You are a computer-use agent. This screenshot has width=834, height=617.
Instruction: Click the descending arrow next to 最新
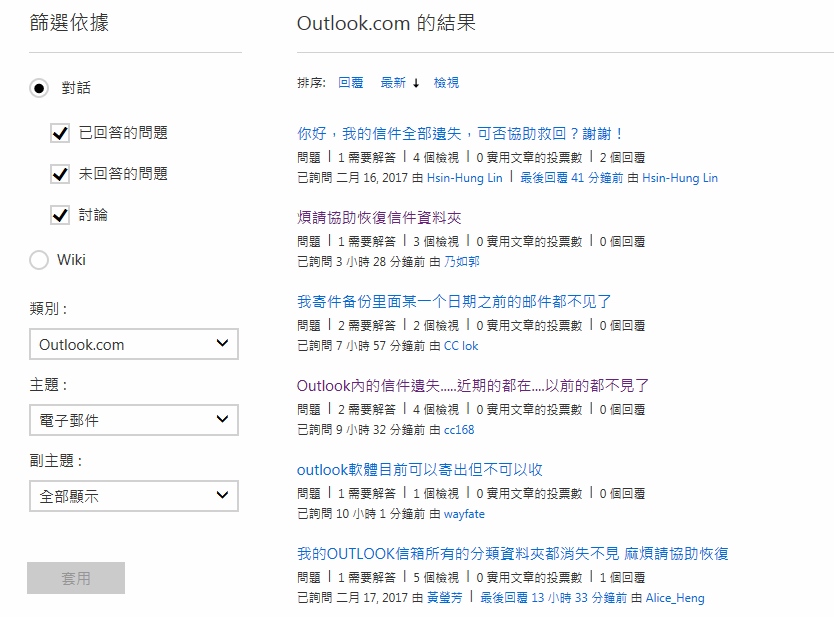tap(416, 83)
